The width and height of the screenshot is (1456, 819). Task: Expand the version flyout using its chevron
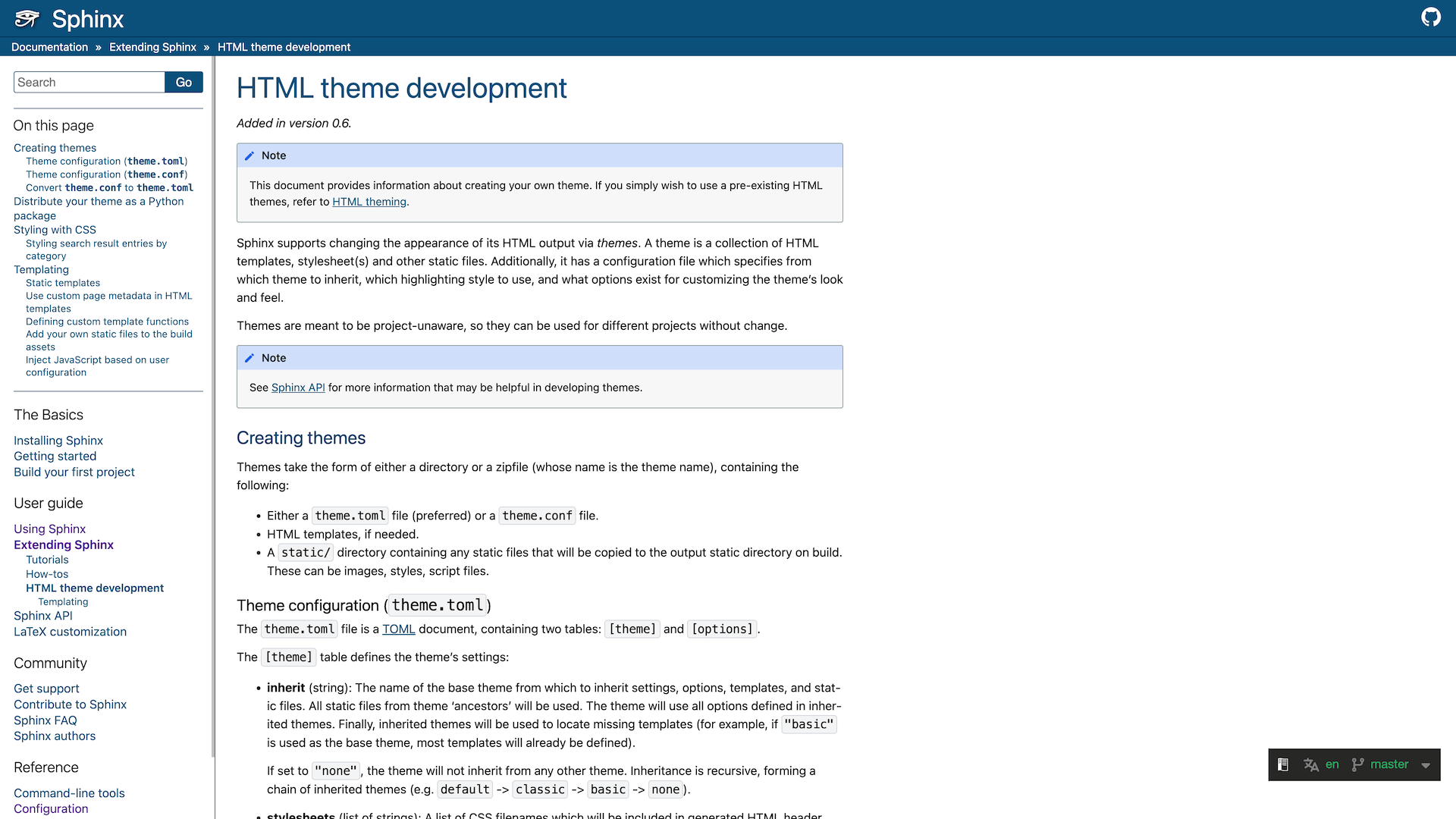(x=1426, y=764)
